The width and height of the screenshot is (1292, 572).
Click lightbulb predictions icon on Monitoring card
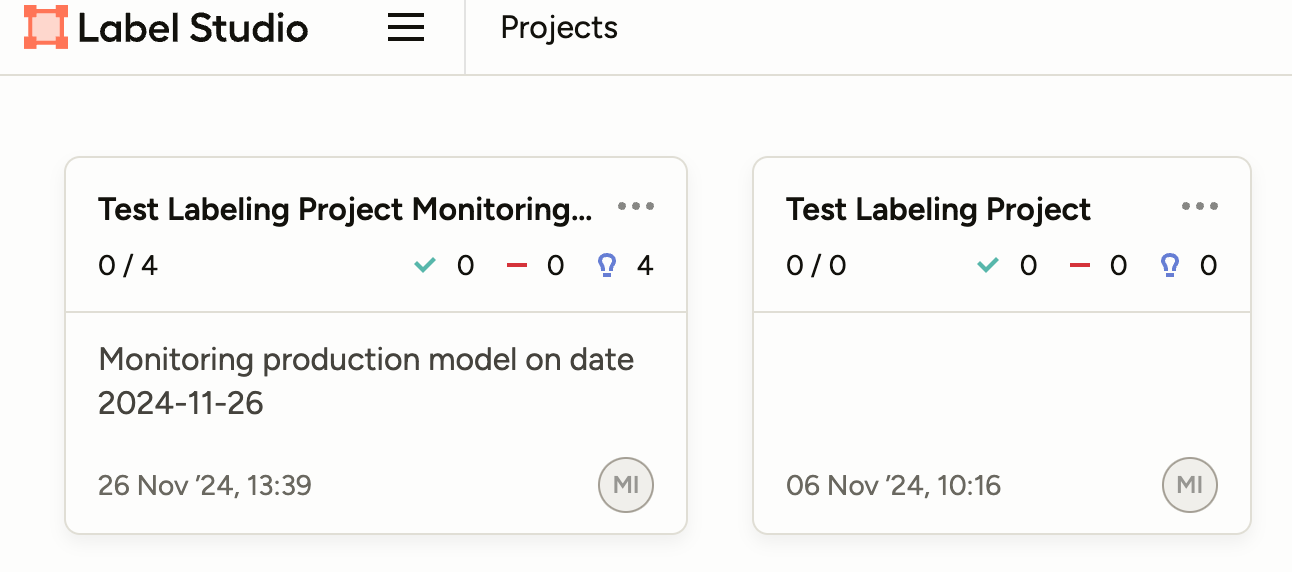pyautogui.click(x=606, y=265)
